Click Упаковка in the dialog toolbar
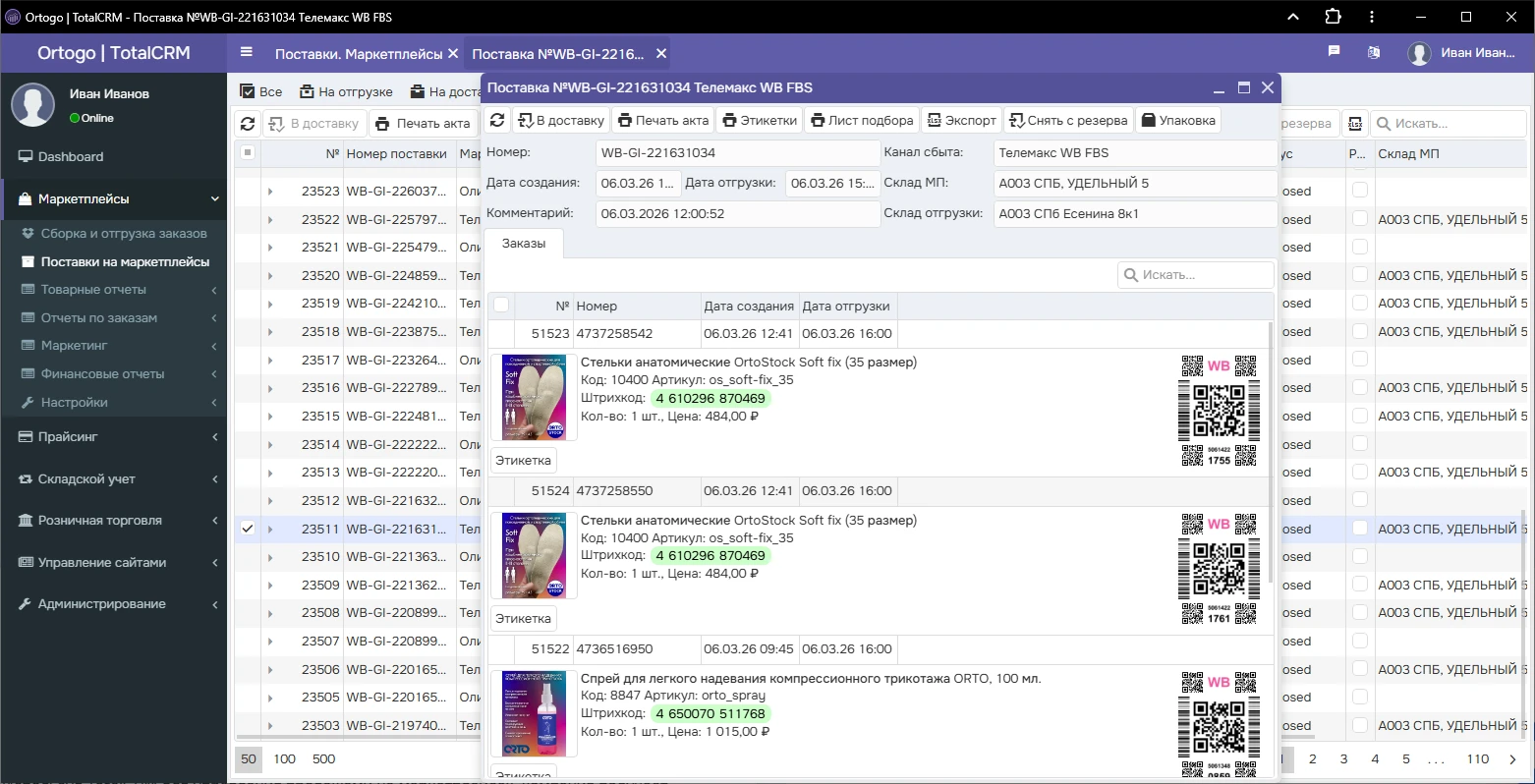Image resolution: width=1535 pixels, height=784 pixels. click(x=1177, y=120)
